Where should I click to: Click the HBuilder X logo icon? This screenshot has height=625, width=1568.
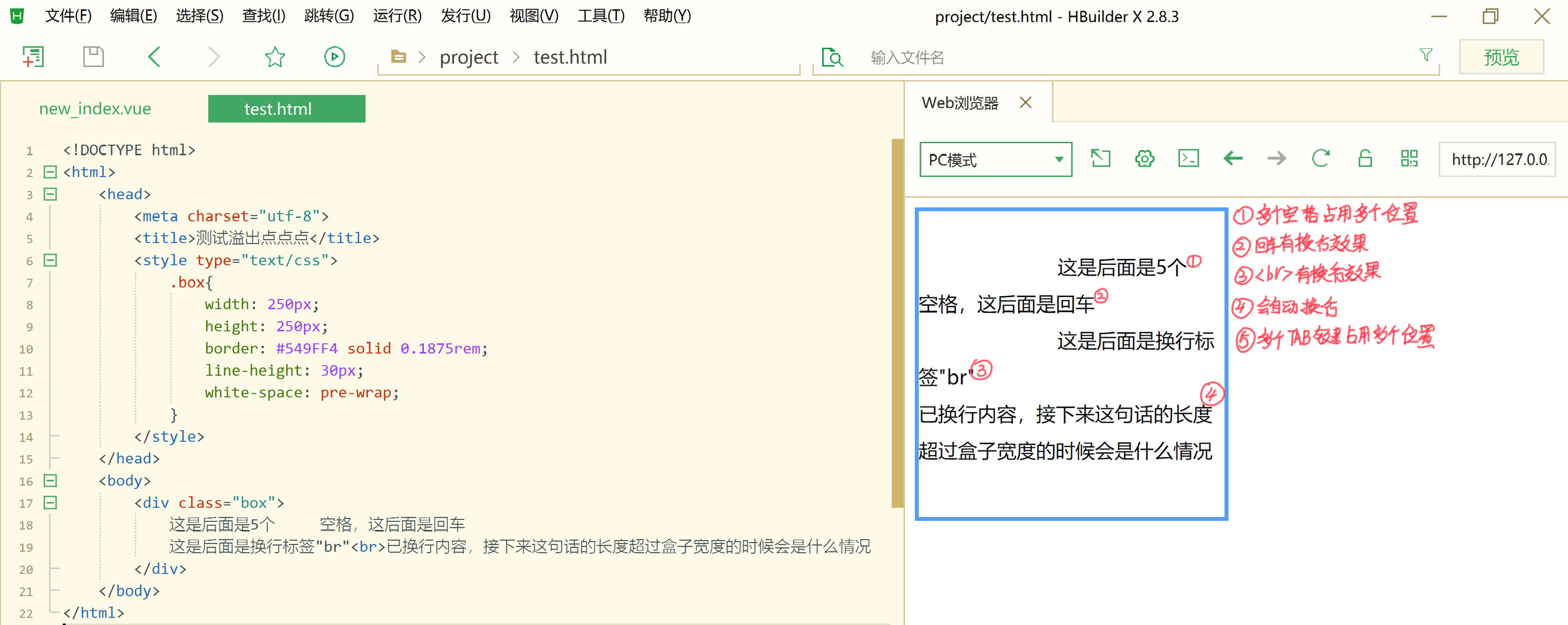click(x=17, y=16)
